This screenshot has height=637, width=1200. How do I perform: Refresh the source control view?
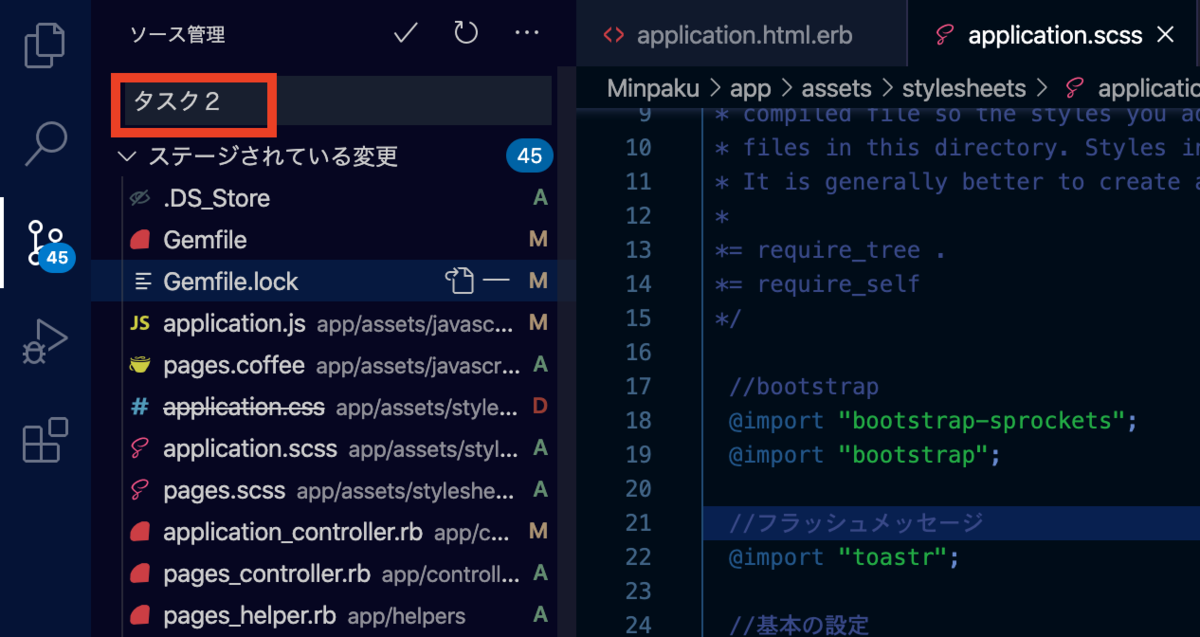click(x=464, y=33)
